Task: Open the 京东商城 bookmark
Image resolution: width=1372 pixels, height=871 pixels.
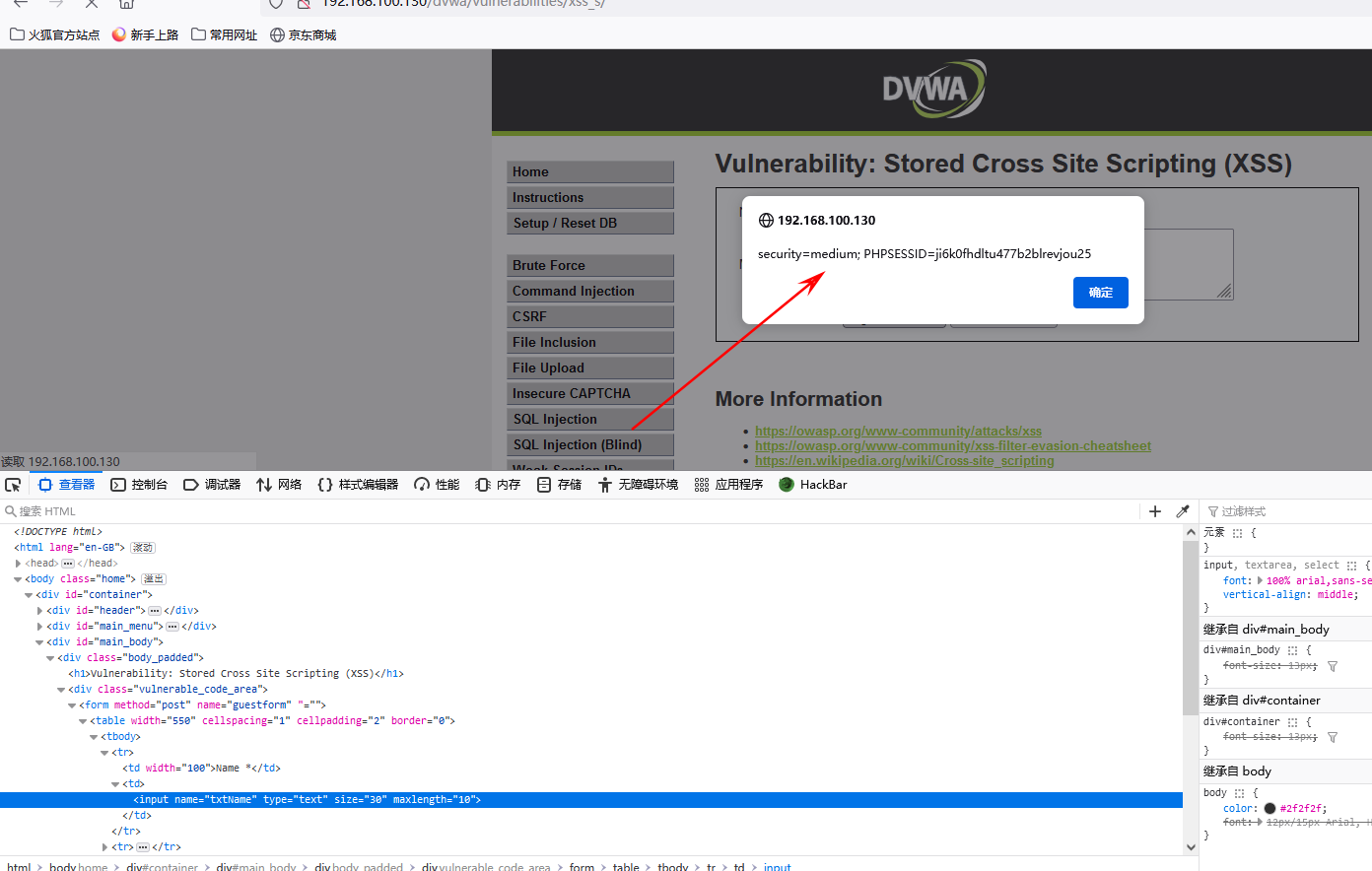Action: [304, 34]
